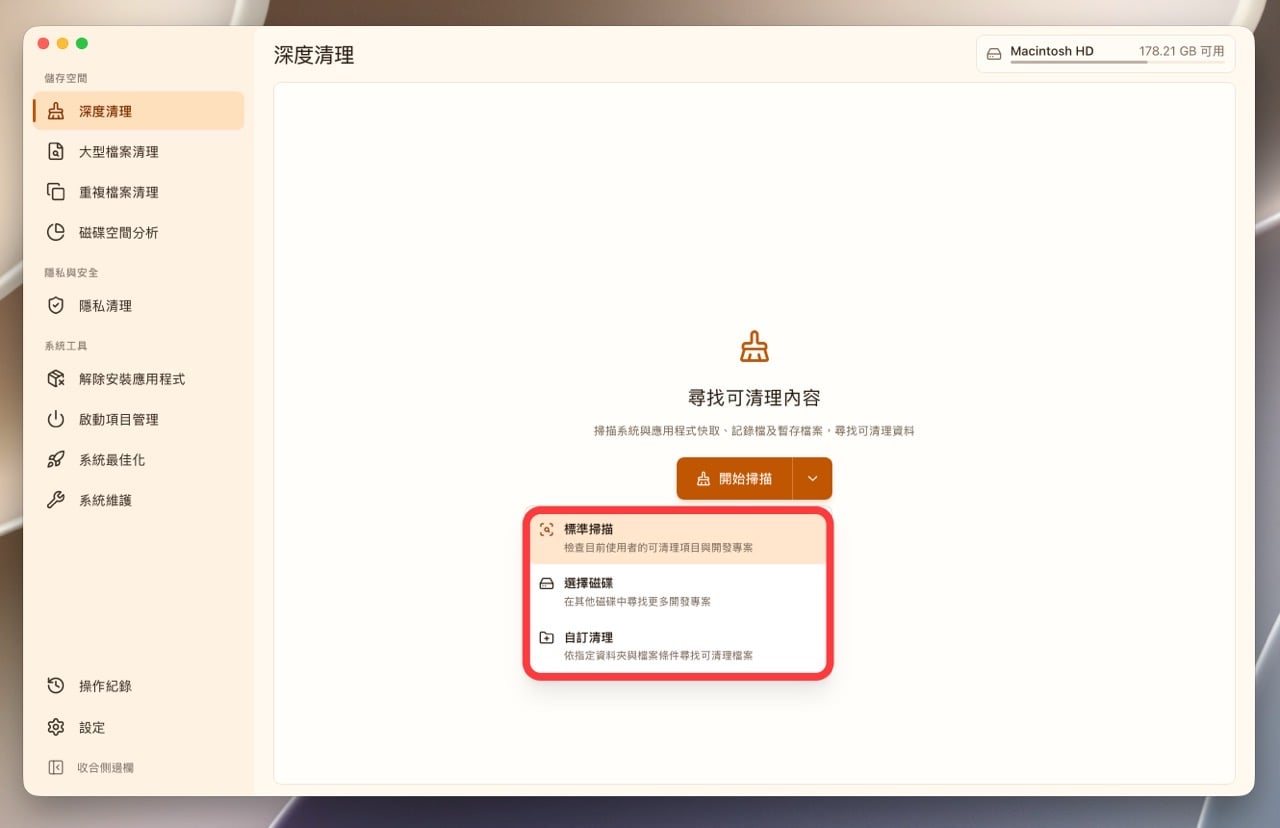
Task: Select the 隱私清理 sidebar label
Action: coord(105,306)
